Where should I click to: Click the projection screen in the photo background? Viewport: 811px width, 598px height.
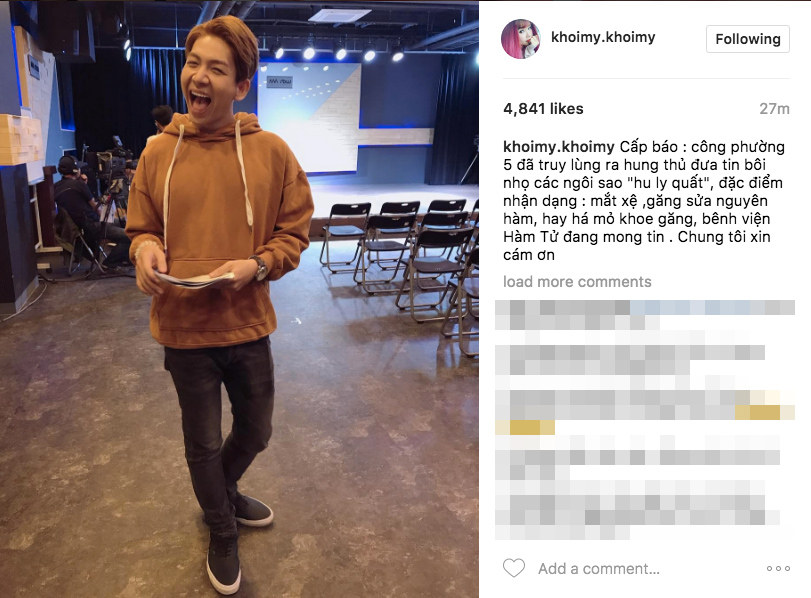pos(309,117)
